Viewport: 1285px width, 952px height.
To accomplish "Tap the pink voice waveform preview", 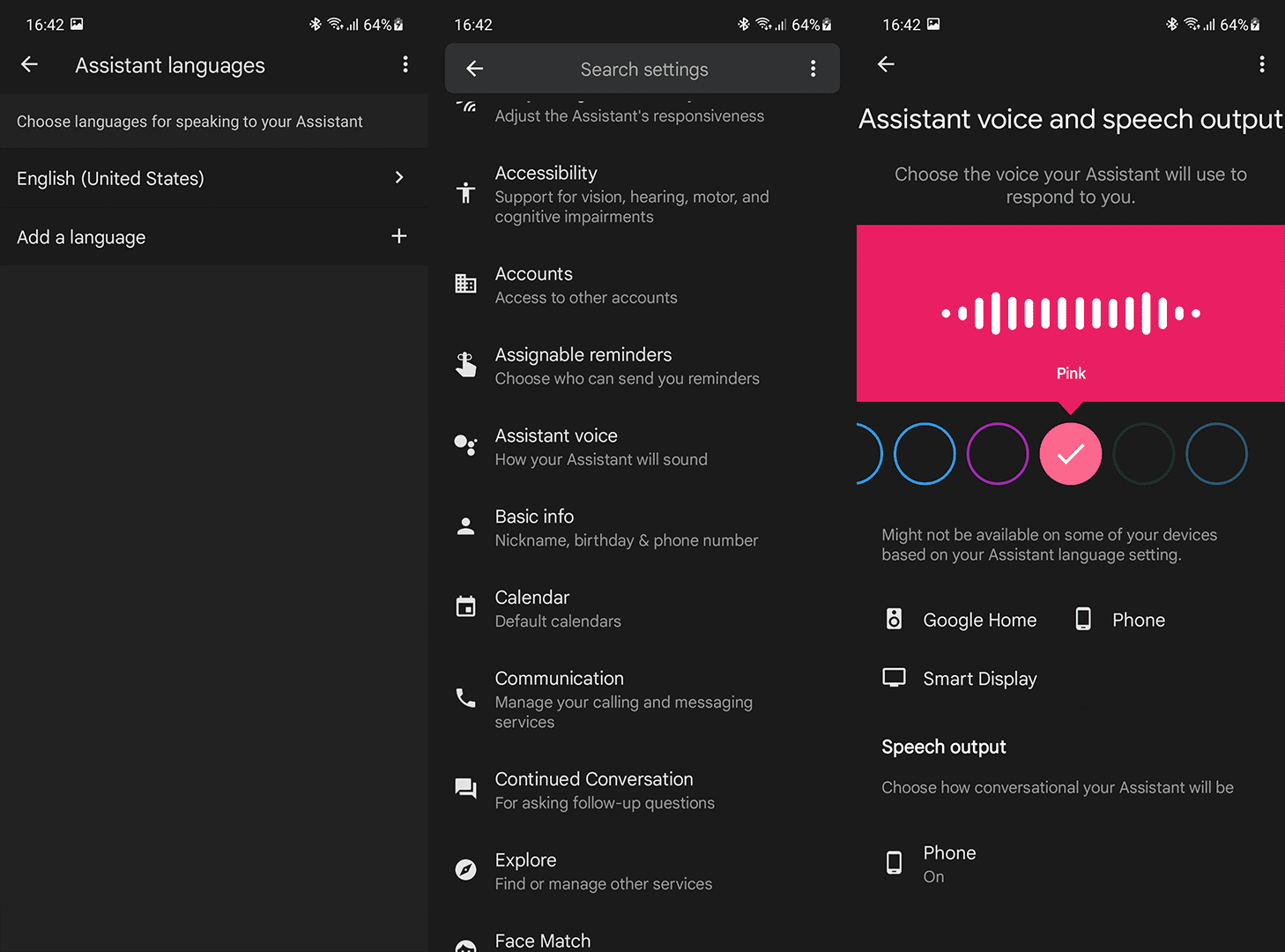I will tap(1071, 313).
